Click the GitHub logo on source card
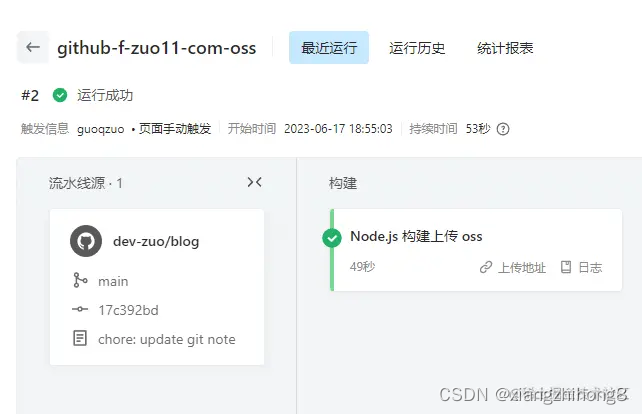Image resolution: width=642 pixels, height=414 pixels. 86,241
